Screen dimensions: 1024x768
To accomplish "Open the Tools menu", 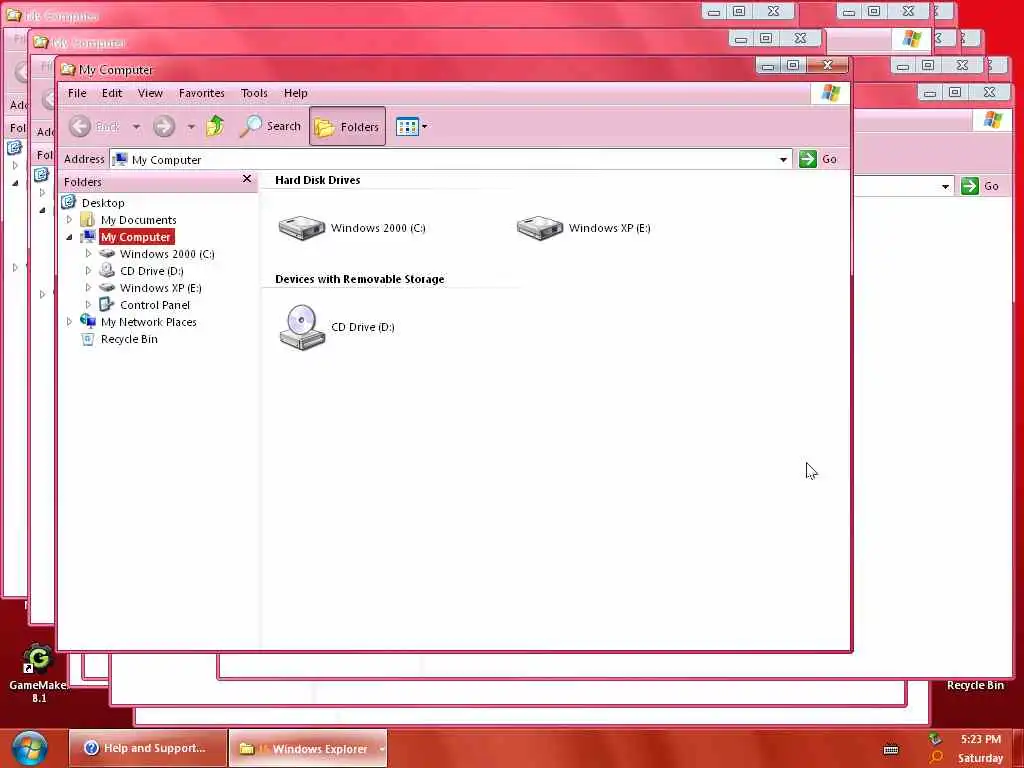I will point(254,93).
